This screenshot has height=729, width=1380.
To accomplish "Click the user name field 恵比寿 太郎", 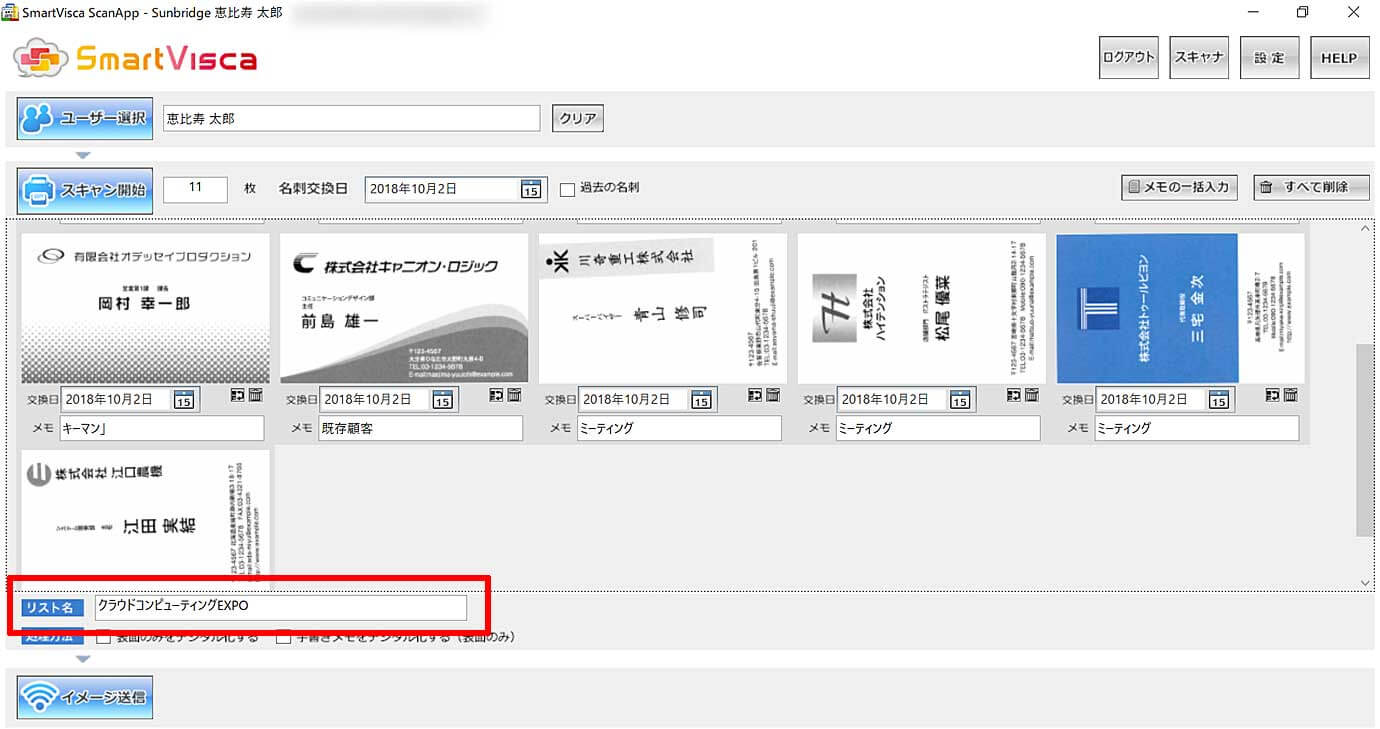I will pos(352,119).
